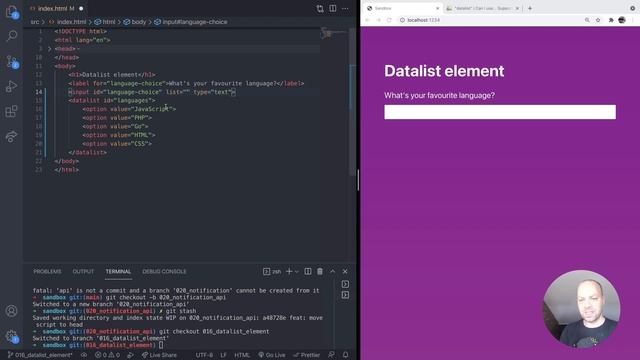The image size is (640, 360).
Task: Click Go Live in status bar
Action: pos(272,355)
